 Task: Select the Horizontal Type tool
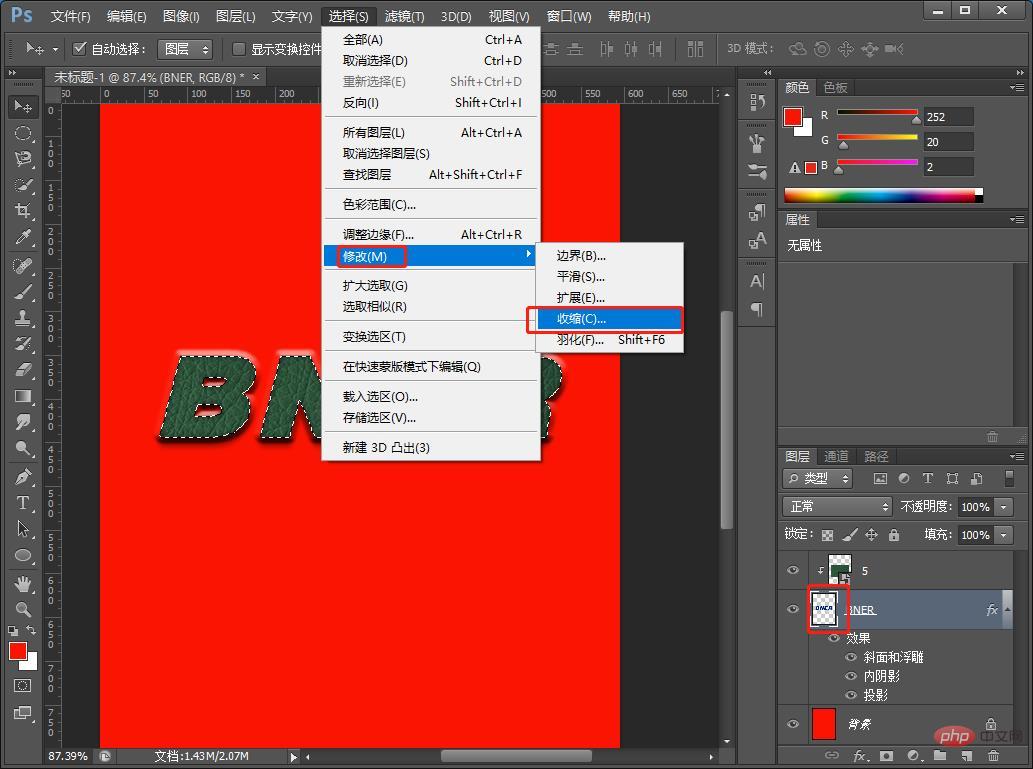pos(23,503)
